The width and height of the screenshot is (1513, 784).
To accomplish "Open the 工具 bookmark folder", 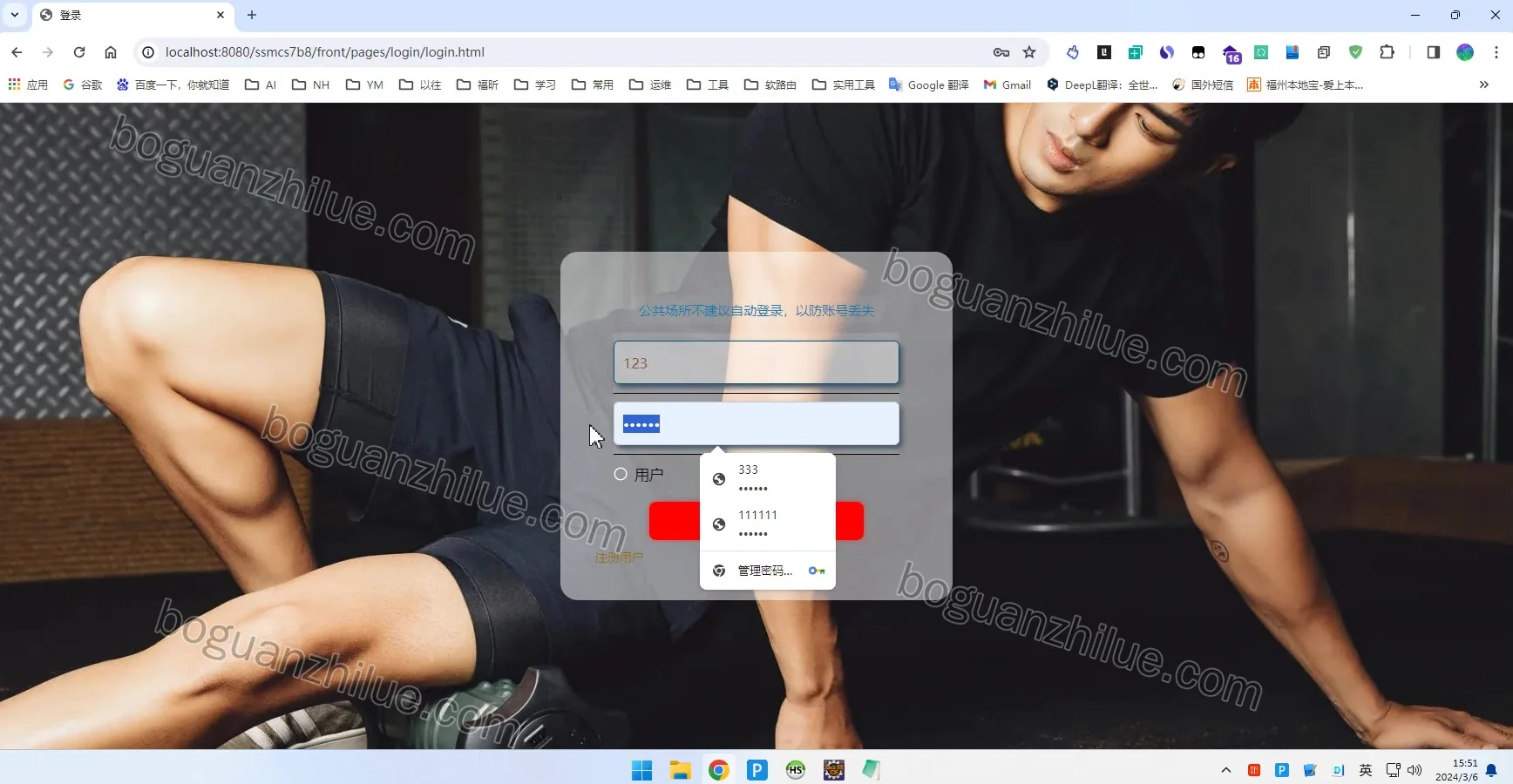I will click(x=707, y=84).
